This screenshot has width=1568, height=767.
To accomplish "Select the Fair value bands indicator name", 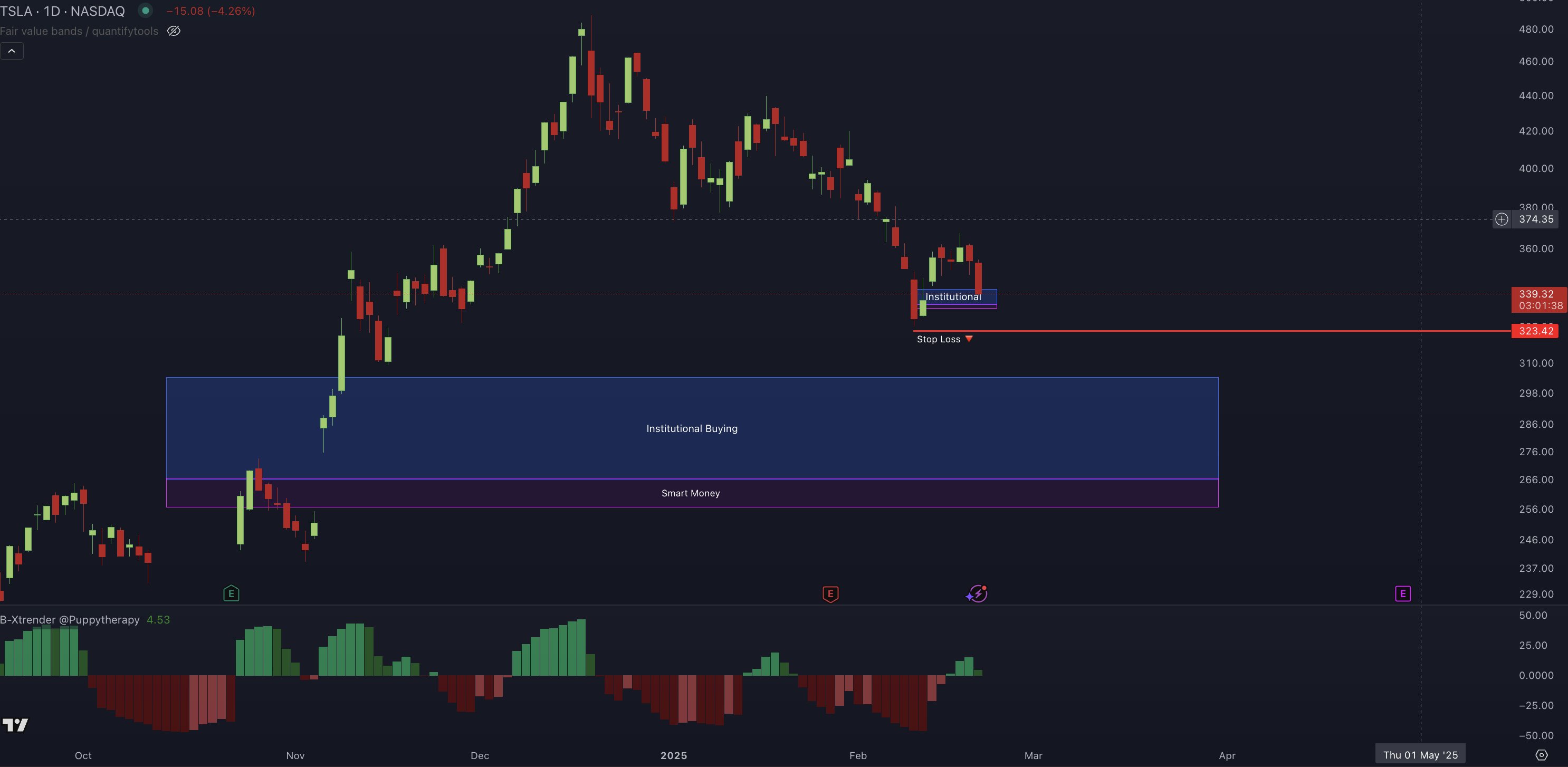I will pos(79,31).
